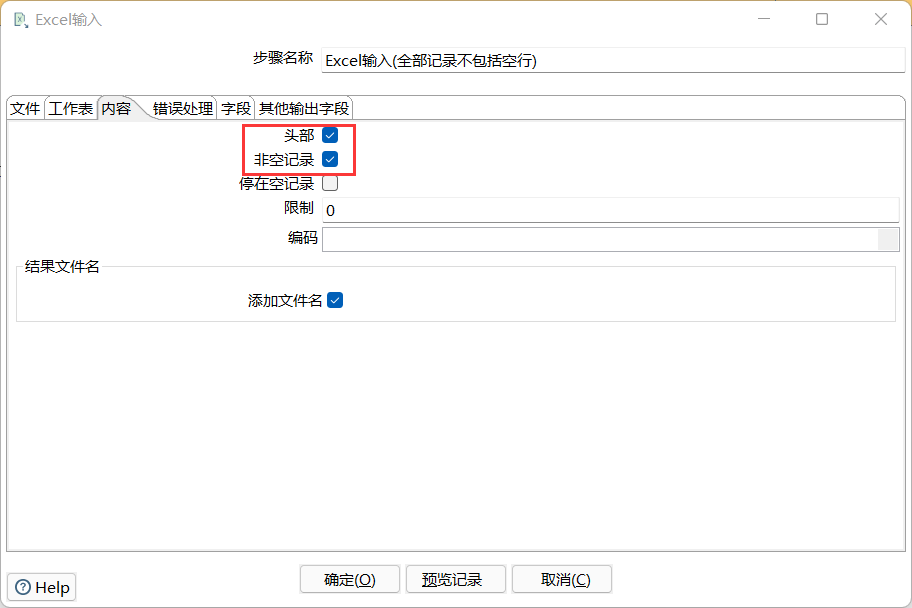This screenshot has width=912, height=608.
Task: Click the 确定(O) button
Action: click(x=349, y=578)
